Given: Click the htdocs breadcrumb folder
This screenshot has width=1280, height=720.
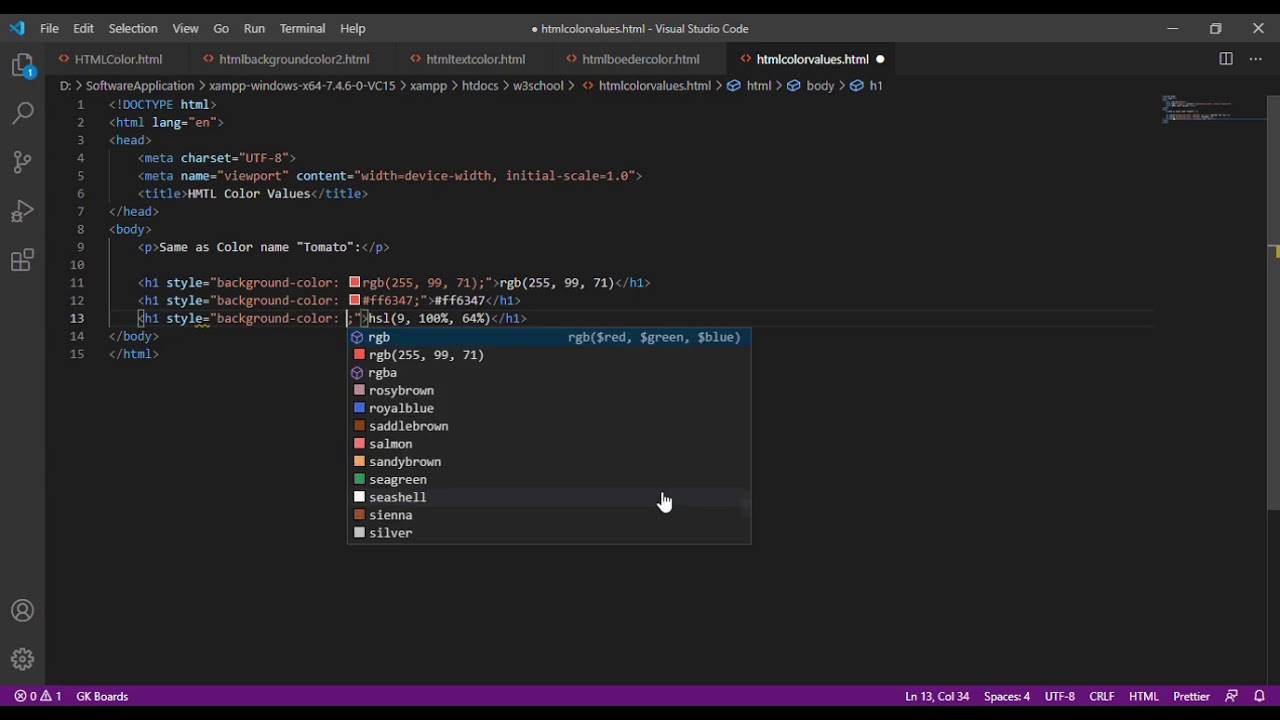Looking at the screenshot, I should coord(481,86).
